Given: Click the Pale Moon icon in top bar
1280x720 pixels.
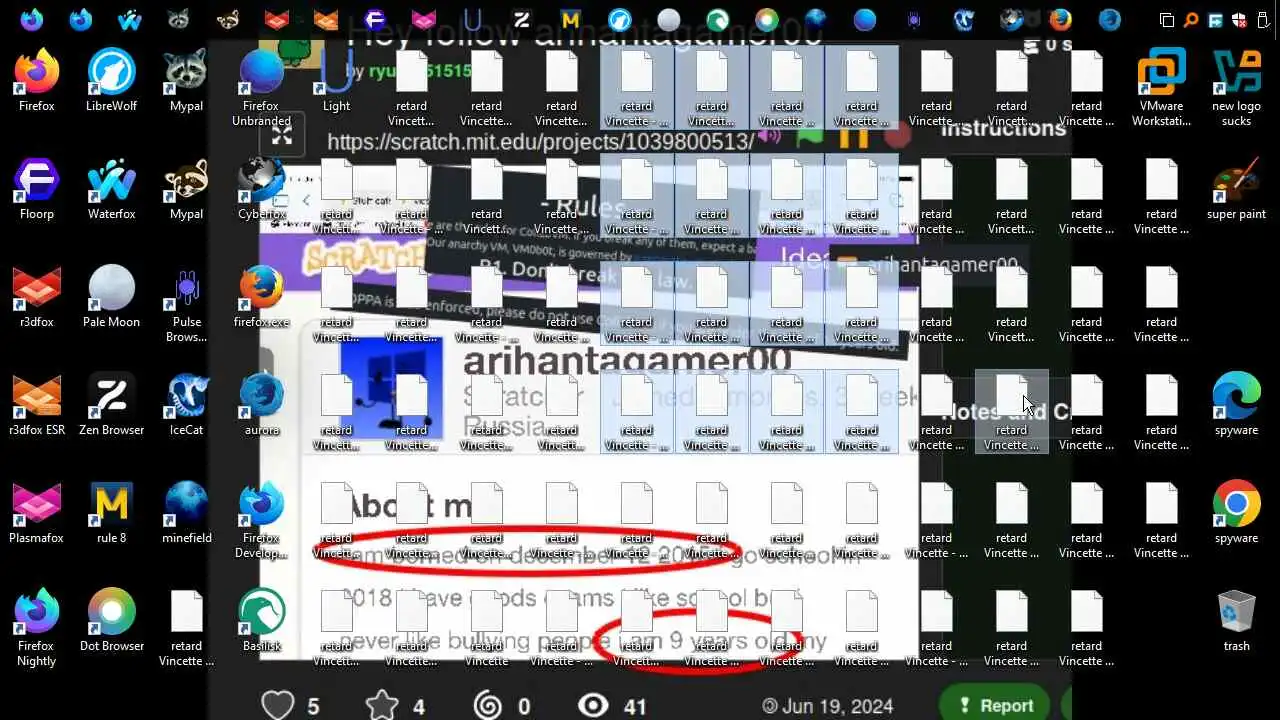Looking at the screenshot, I should (x=669, y=19).
